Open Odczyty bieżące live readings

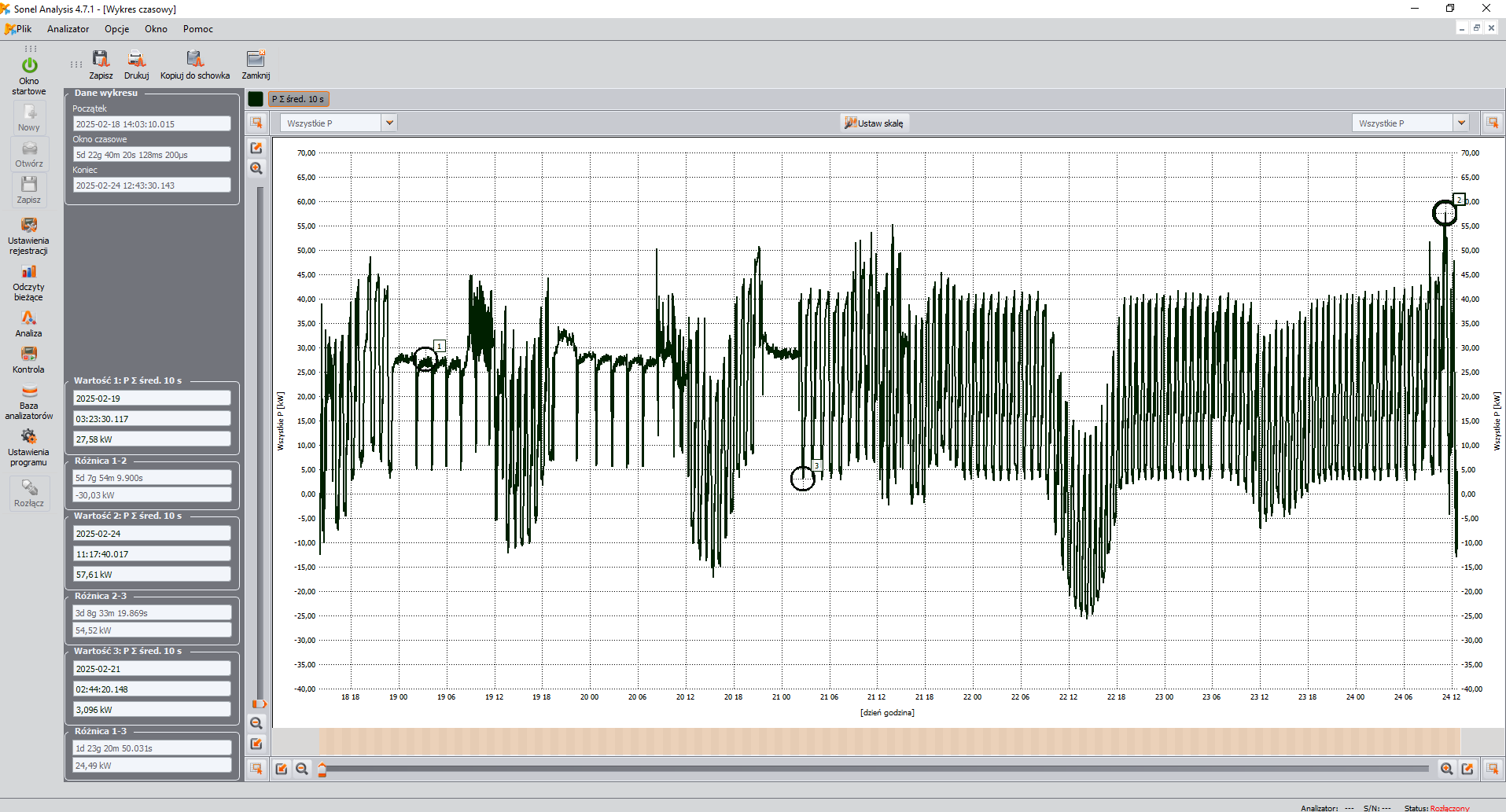[29, 273]
